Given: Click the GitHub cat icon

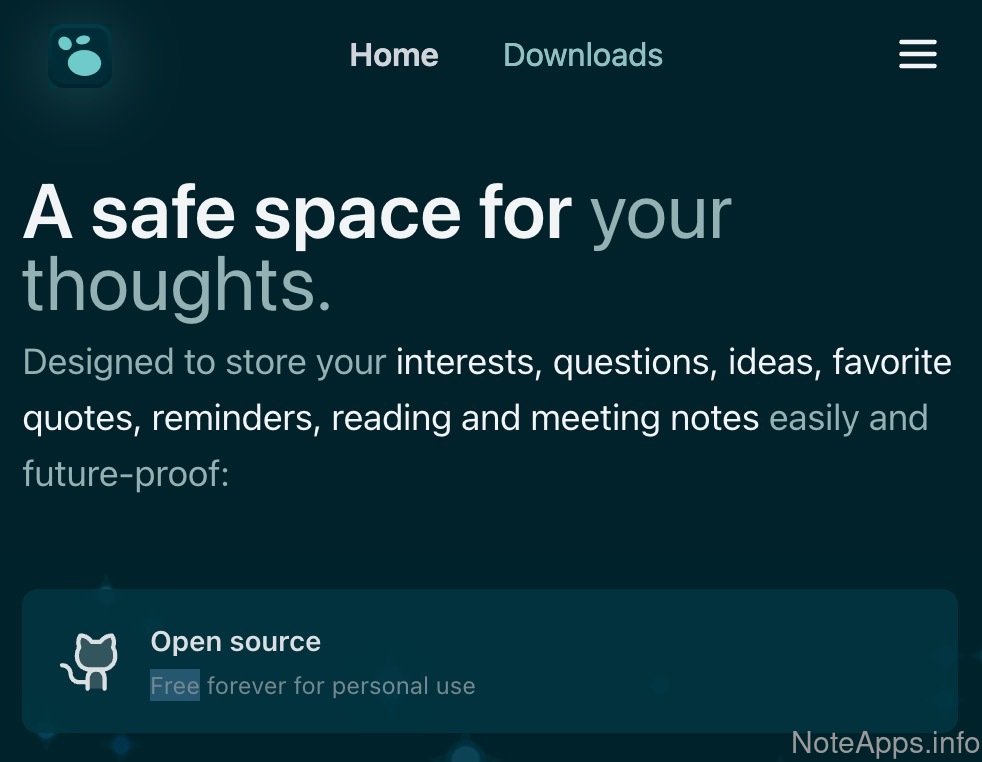Looking at the screenshot, I should coord(90,661).
